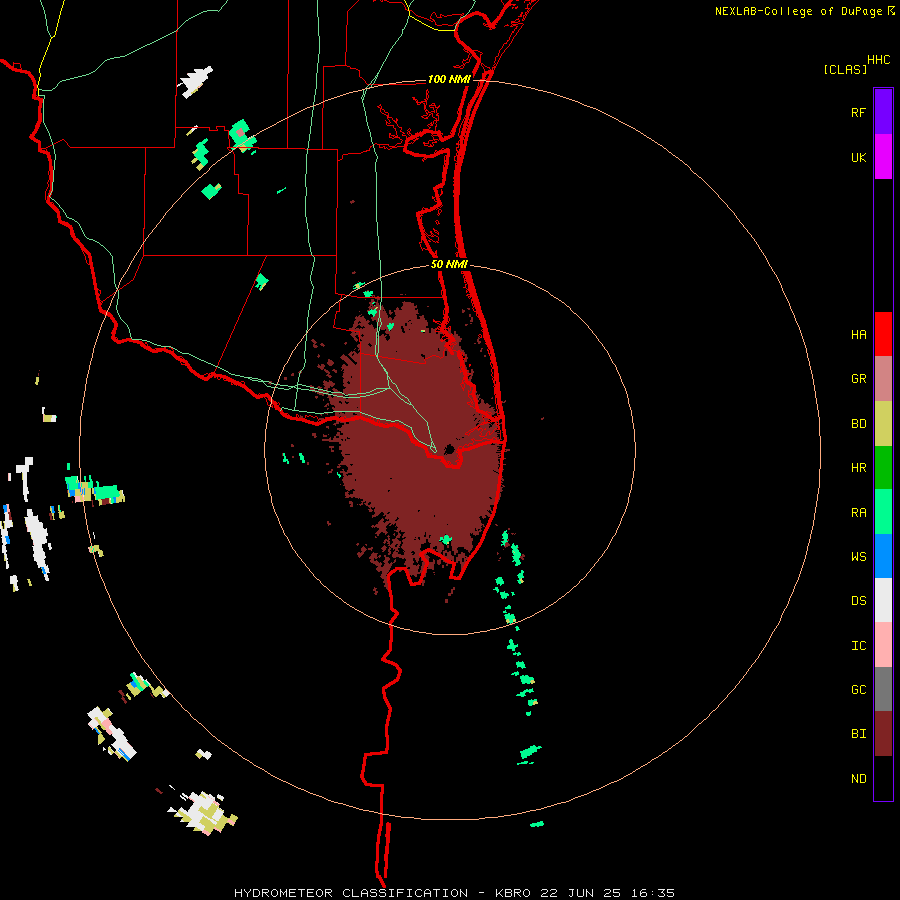The image size is (900, 900).
Task: Click the IC legend label
Action: [858, 646]
